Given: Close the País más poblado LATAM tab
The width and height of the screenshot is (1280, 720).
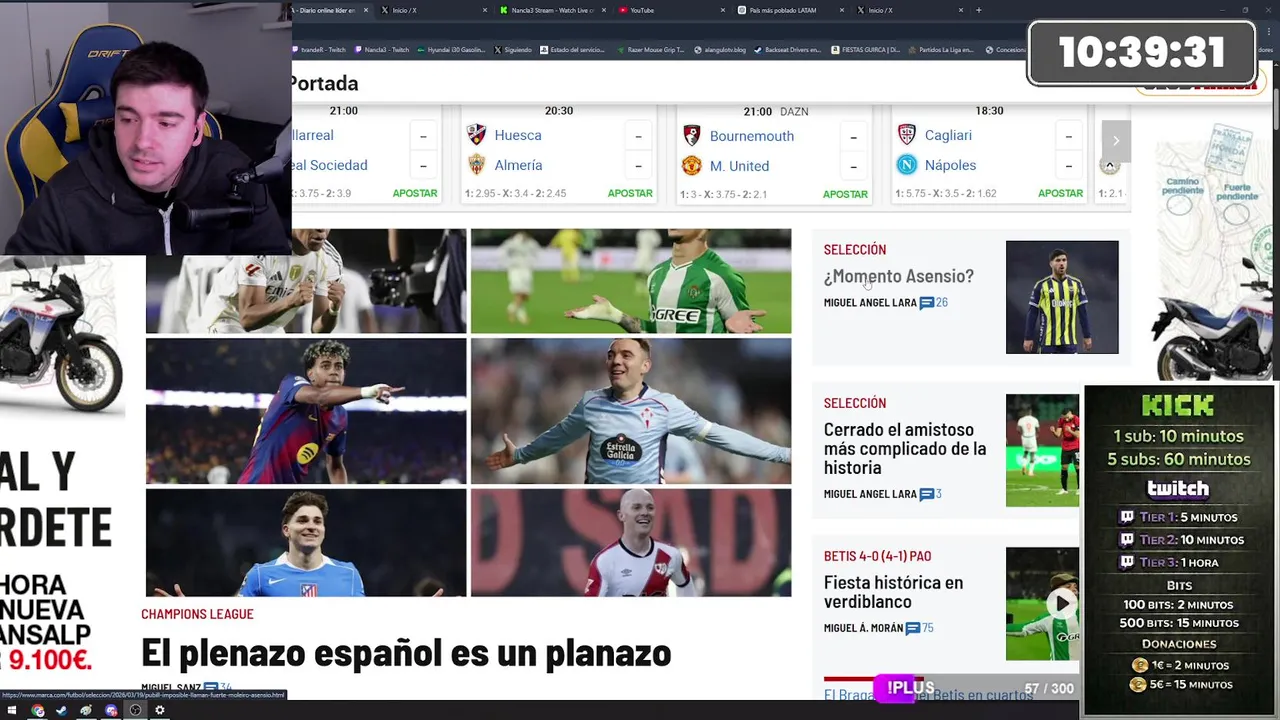Looking at the screenshot, I should pos(842,10).
